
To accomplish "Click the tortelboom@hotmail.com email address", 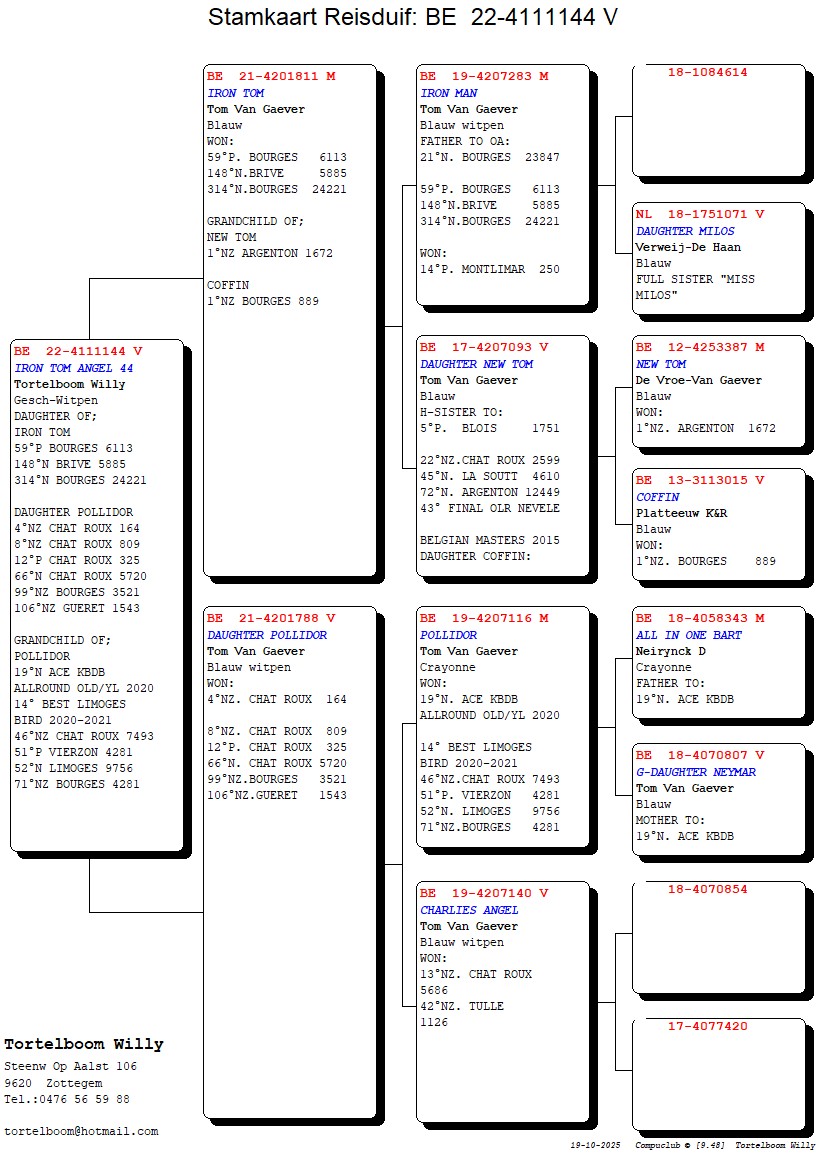I will coord(81,1131).
